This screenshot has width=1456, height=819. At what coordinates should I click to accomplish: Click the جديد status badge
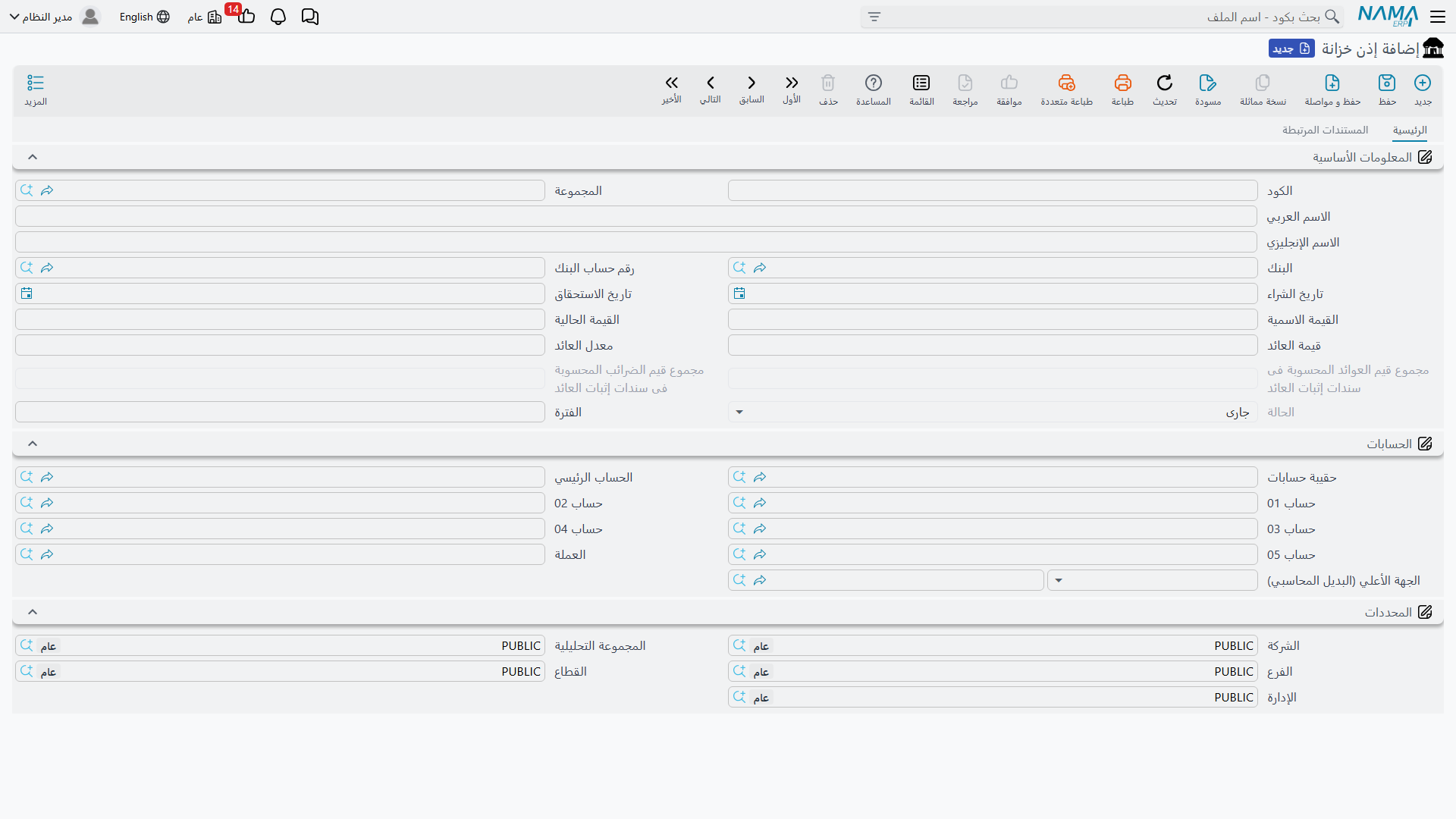point(1291,49)
